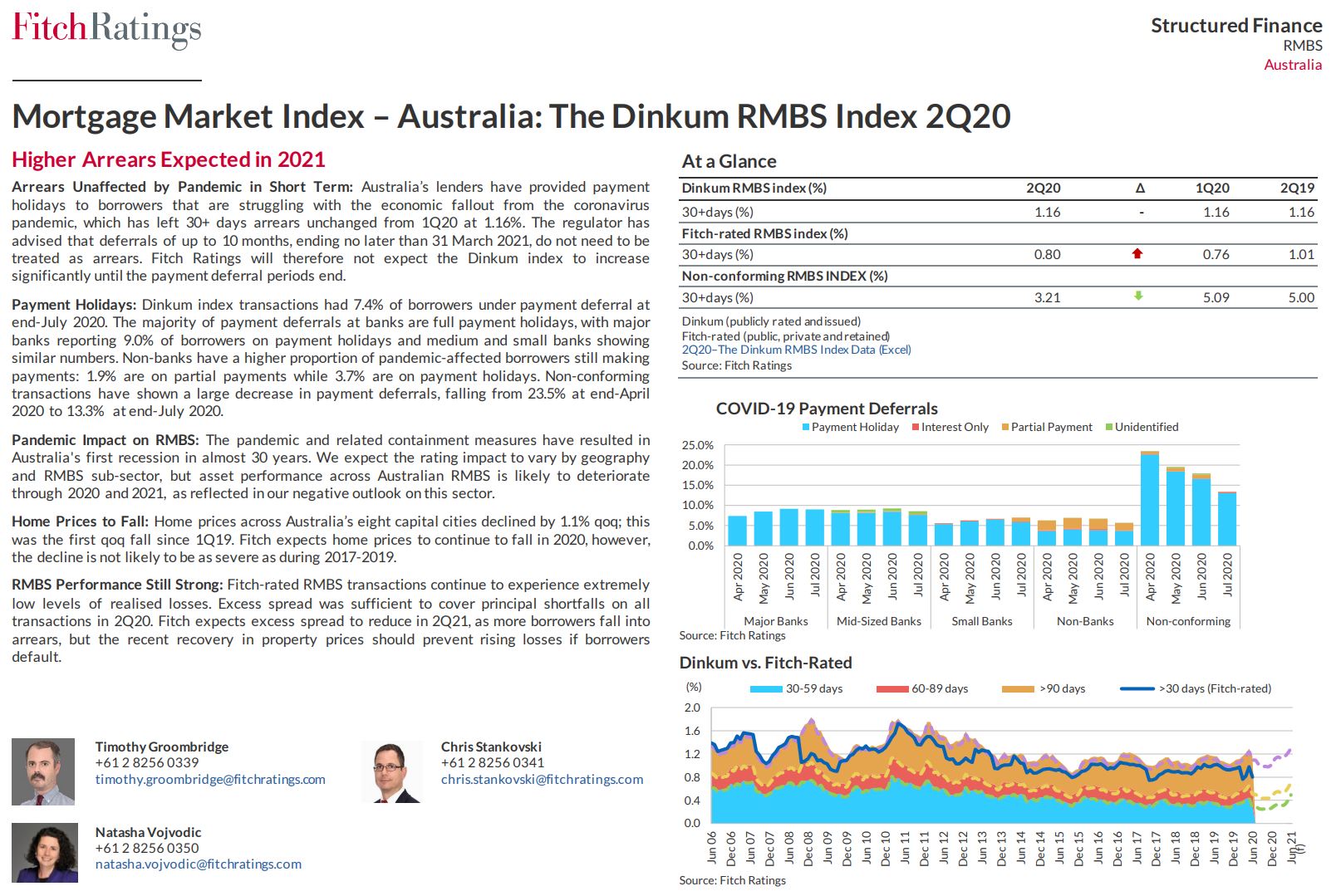Click the 'Non-conforming' chart category label
This screenshot has width=1336, height=896.
click(1188, 621)
